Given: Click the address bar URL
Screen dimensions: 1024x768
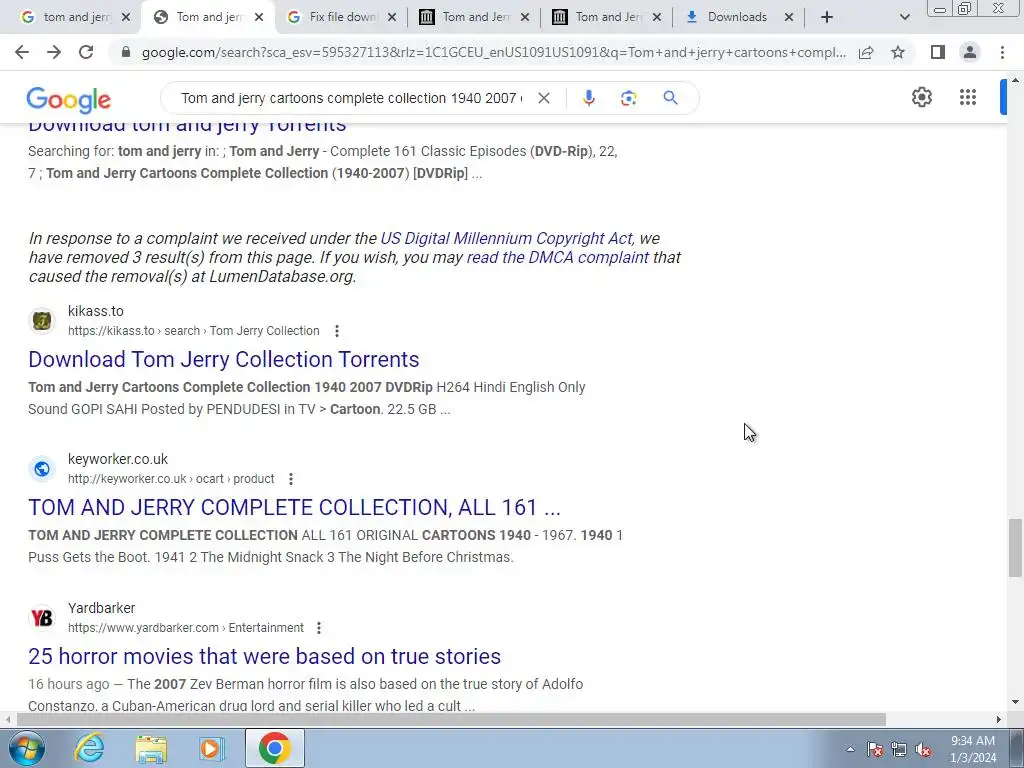Looking at the screenshot, I should click(x=494, y=52).
